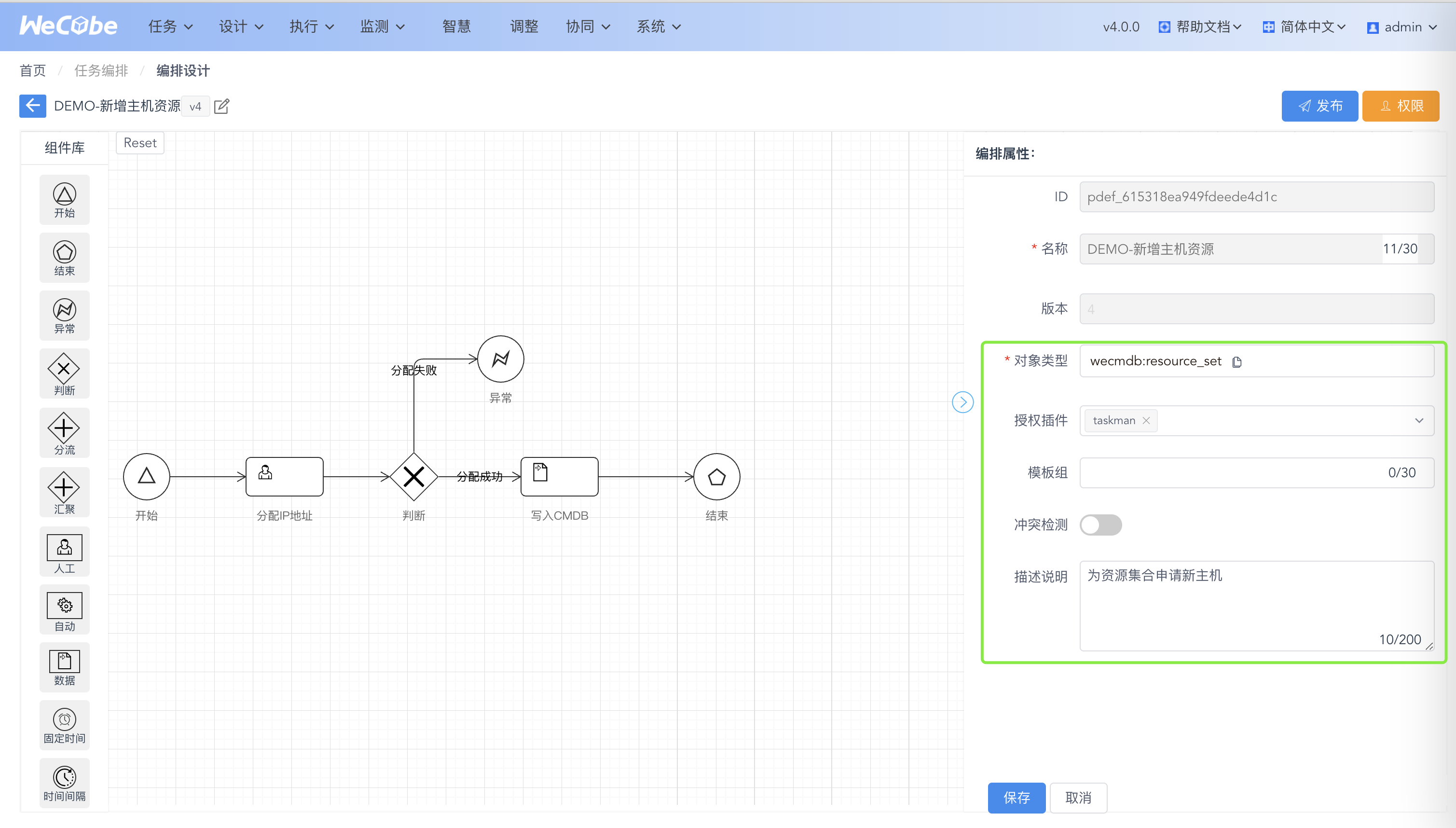
Task: Open the 简体中文 language dropdown
Action: tap(1304, 27)
